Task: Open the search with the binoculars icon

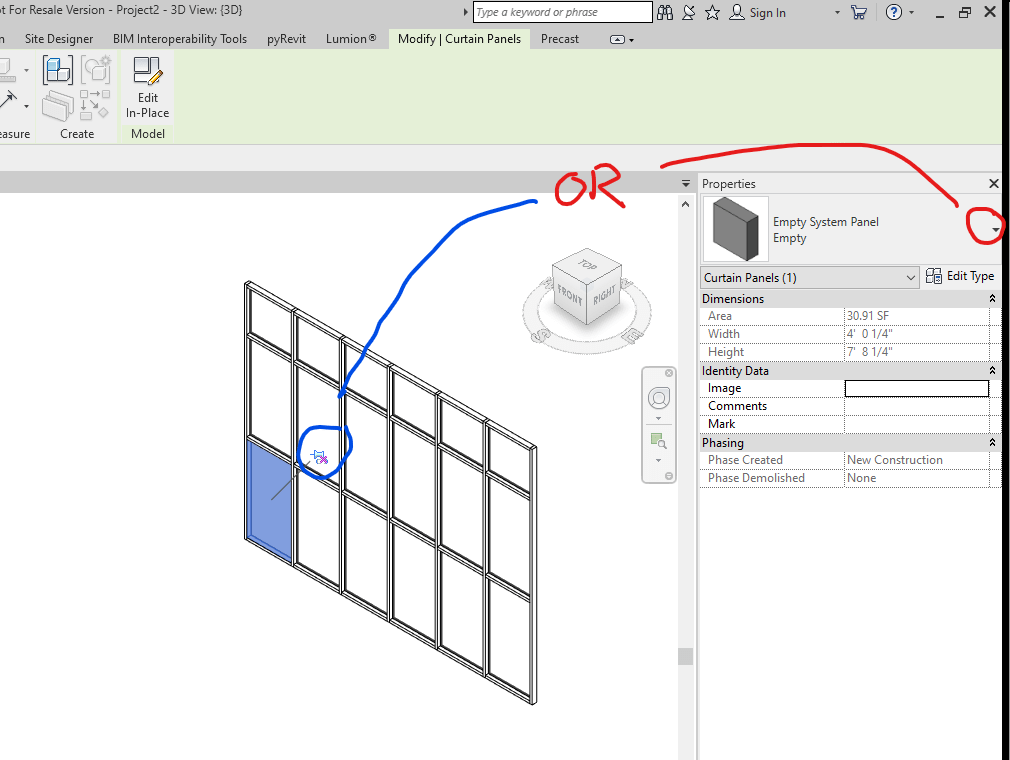Action: tap(665, 12)
